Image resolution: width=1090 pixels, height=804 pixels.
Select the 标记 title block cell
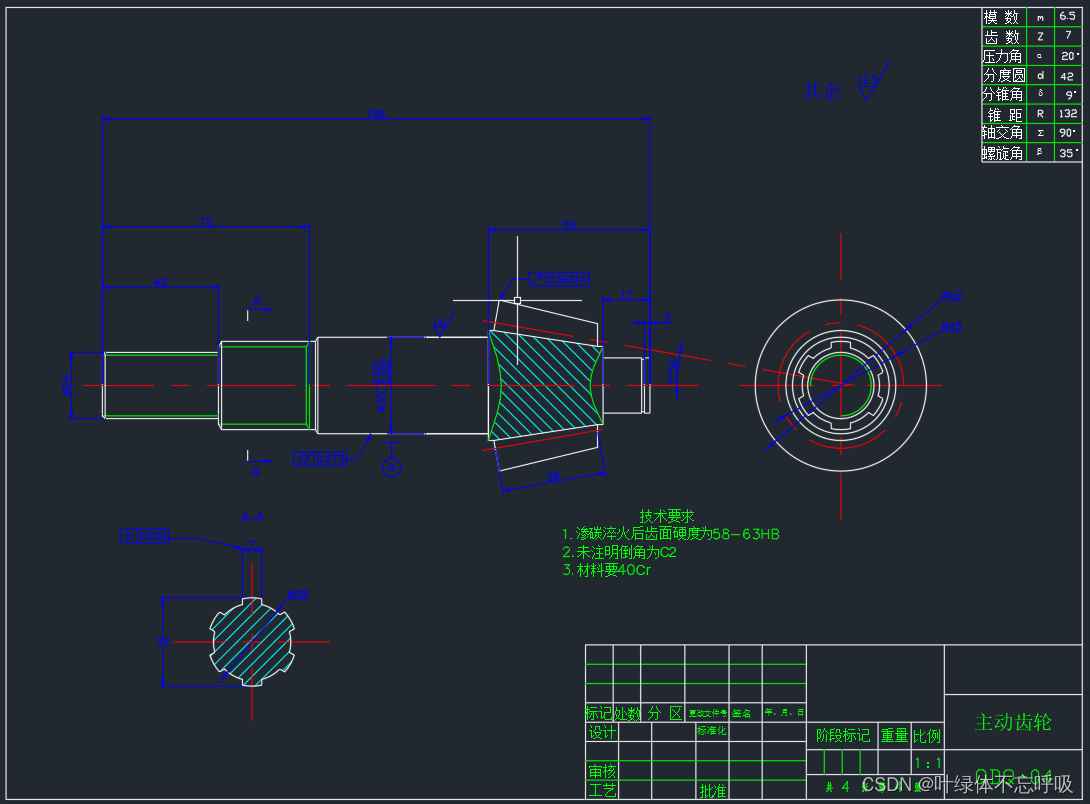(x=599, y=713)
